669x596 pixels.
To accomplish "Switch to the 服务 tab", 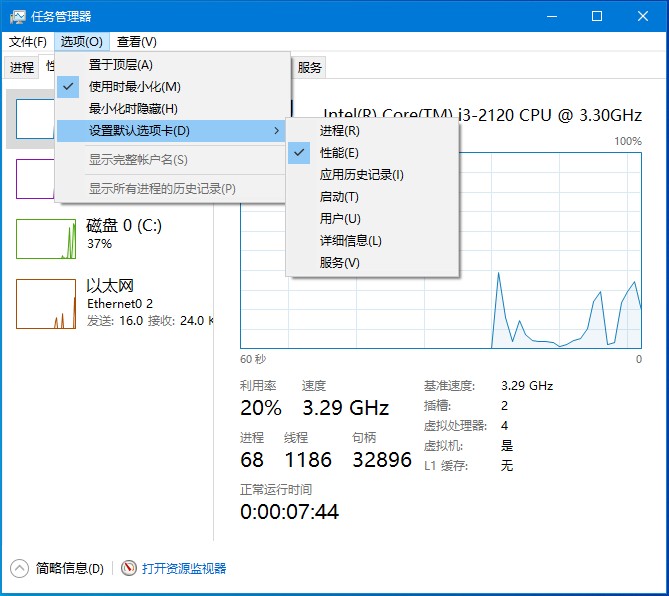I will [x=310, y=68].
